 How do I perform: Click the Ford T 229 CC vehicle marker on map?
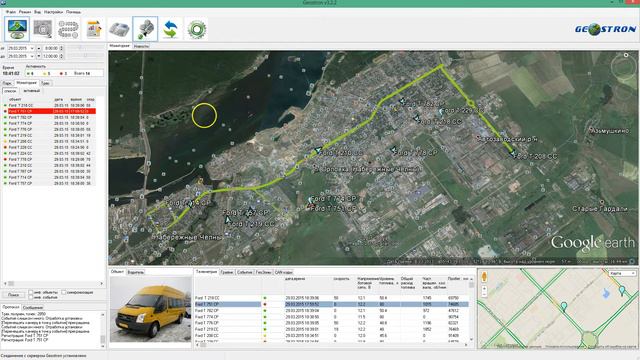tap(440, 111)
